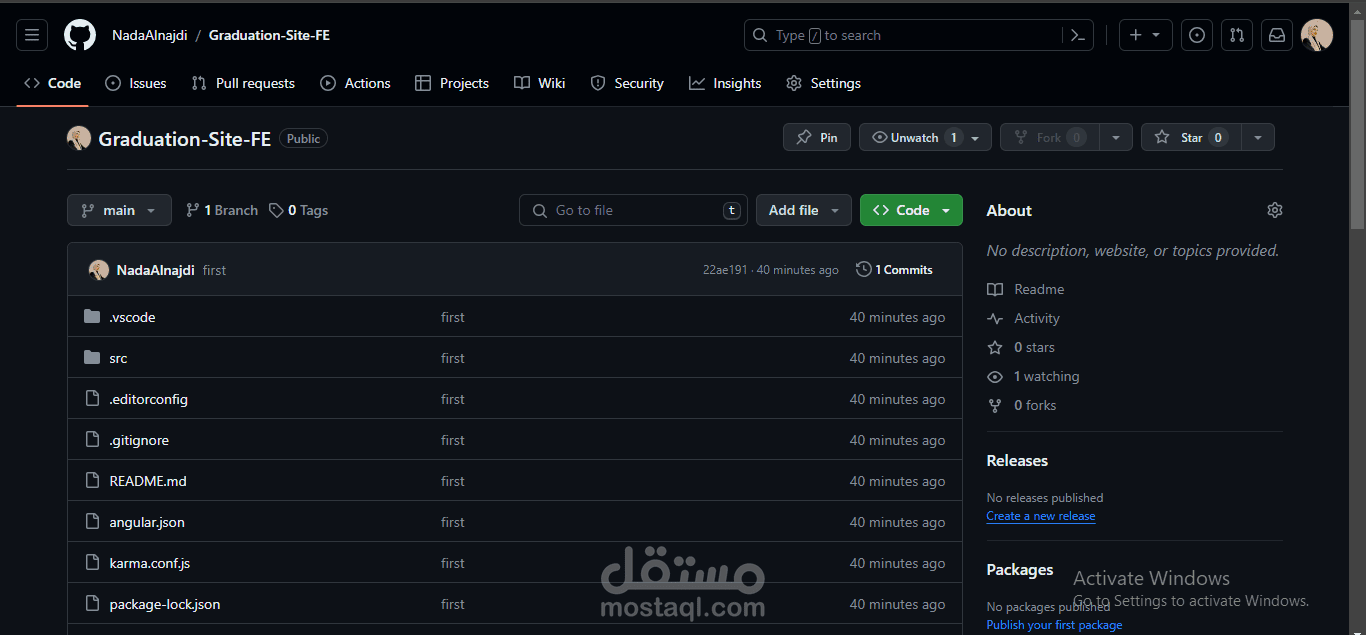Viewport: 1366px width, 635px height.
Task: Open the user profile avatar menu
Action: (x=1317, y=35)
